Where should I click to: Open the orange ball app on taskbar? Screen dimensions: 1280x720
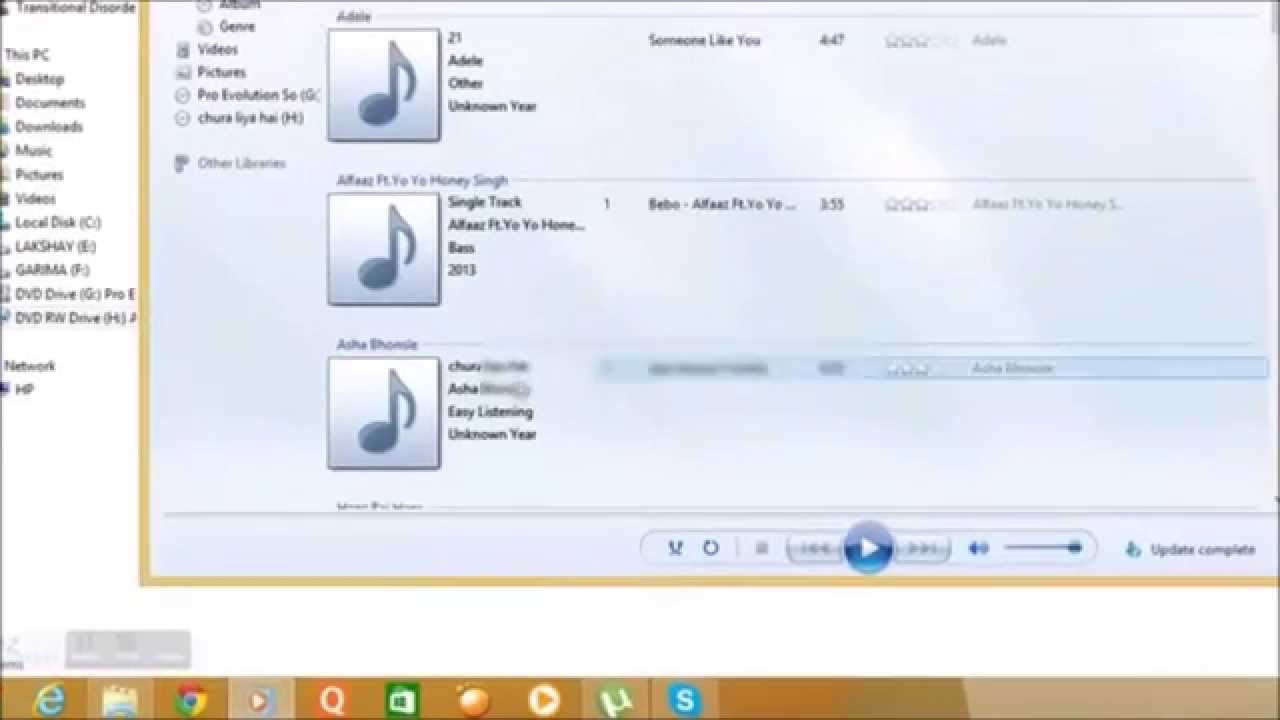point(473,700)
